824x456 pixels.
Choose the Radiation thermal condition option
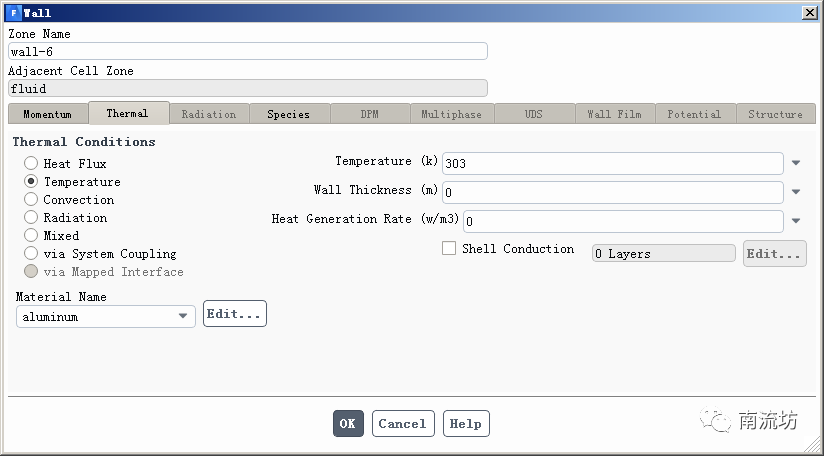click(32, 218)
